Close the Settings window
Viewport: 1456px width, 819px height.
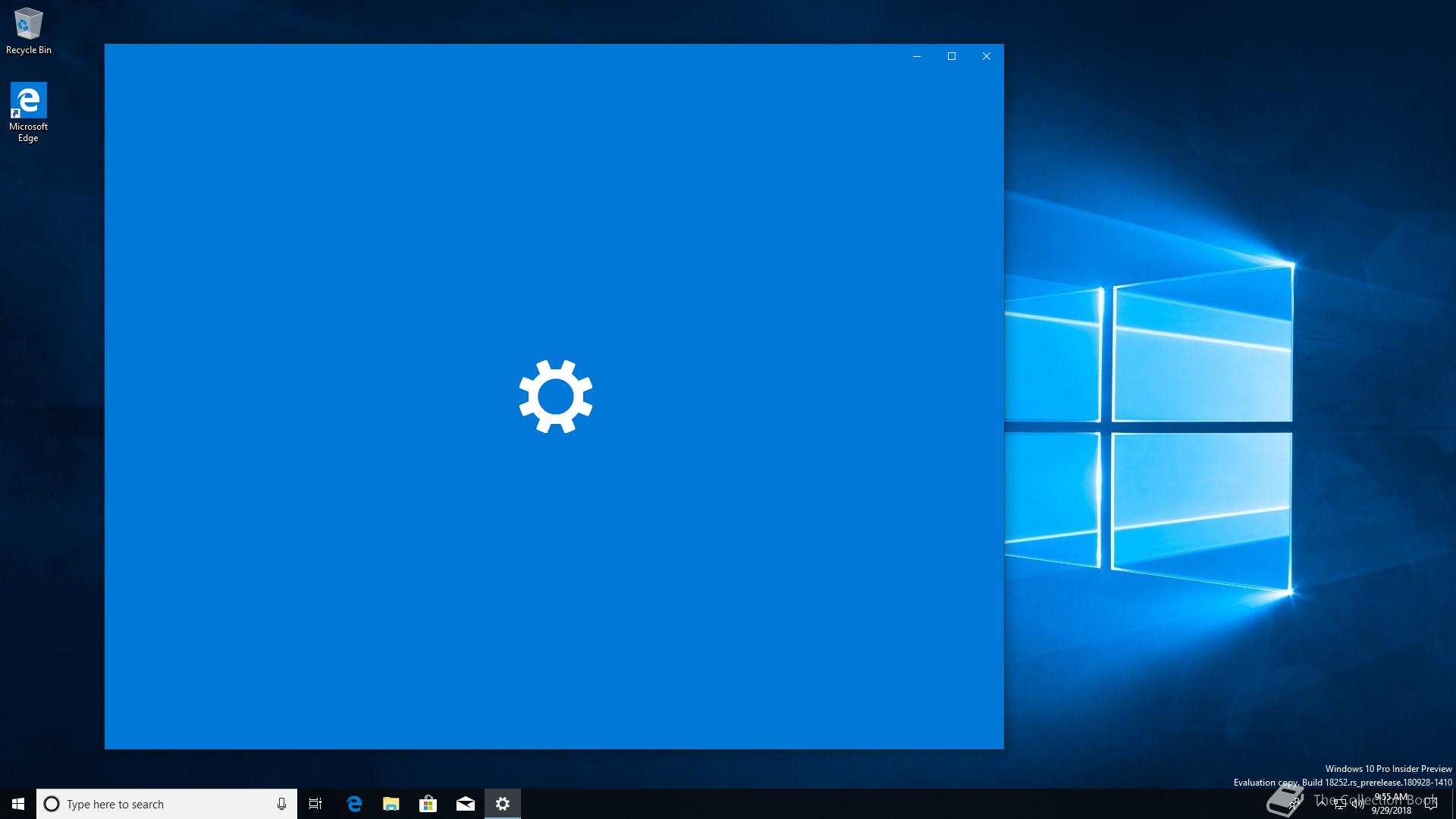coord(987,56)
